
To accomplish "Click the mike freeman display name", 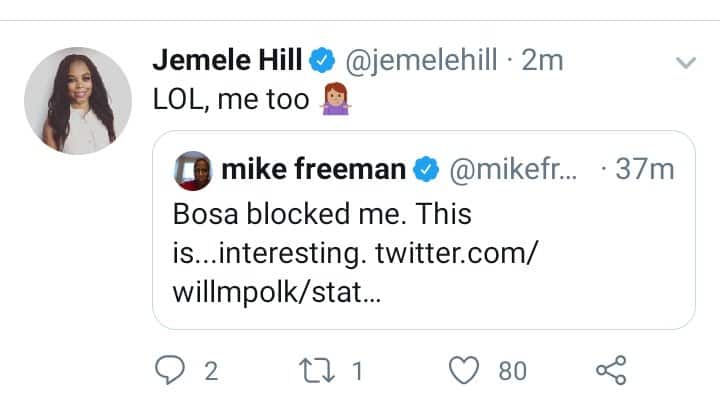I will click(314, 169).
